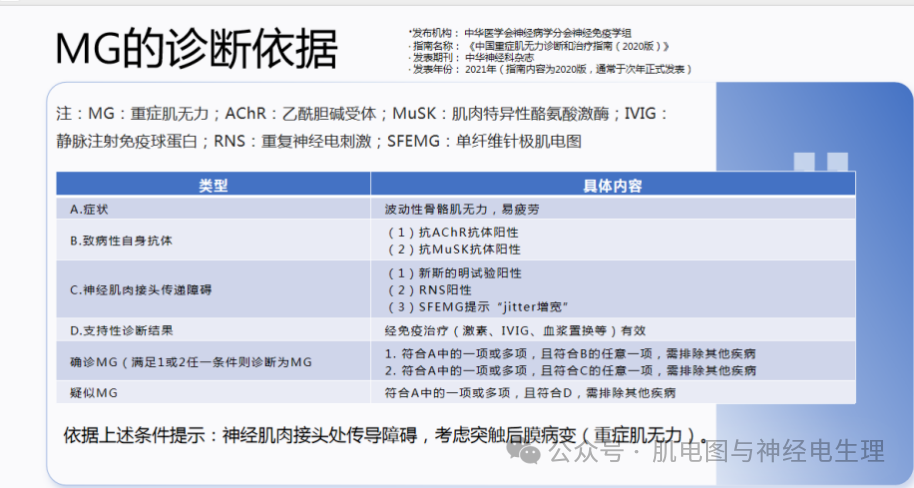914x488 pixels.
Task: Select the '具体内容' table column header
Action: [x=612, y=185]
